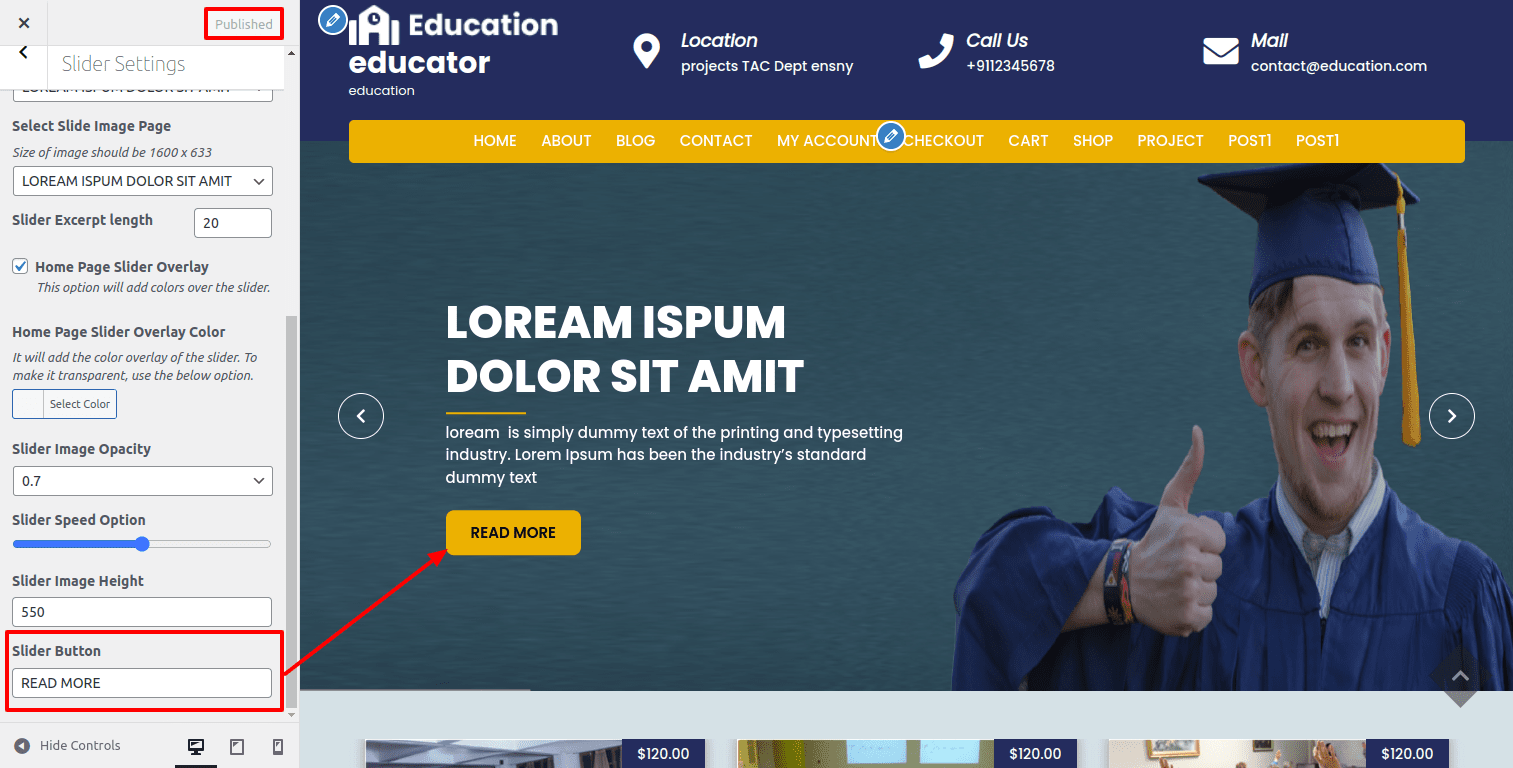Close the Customizer with the X icon
The image size is (1513, 768).
coord(24,23)
